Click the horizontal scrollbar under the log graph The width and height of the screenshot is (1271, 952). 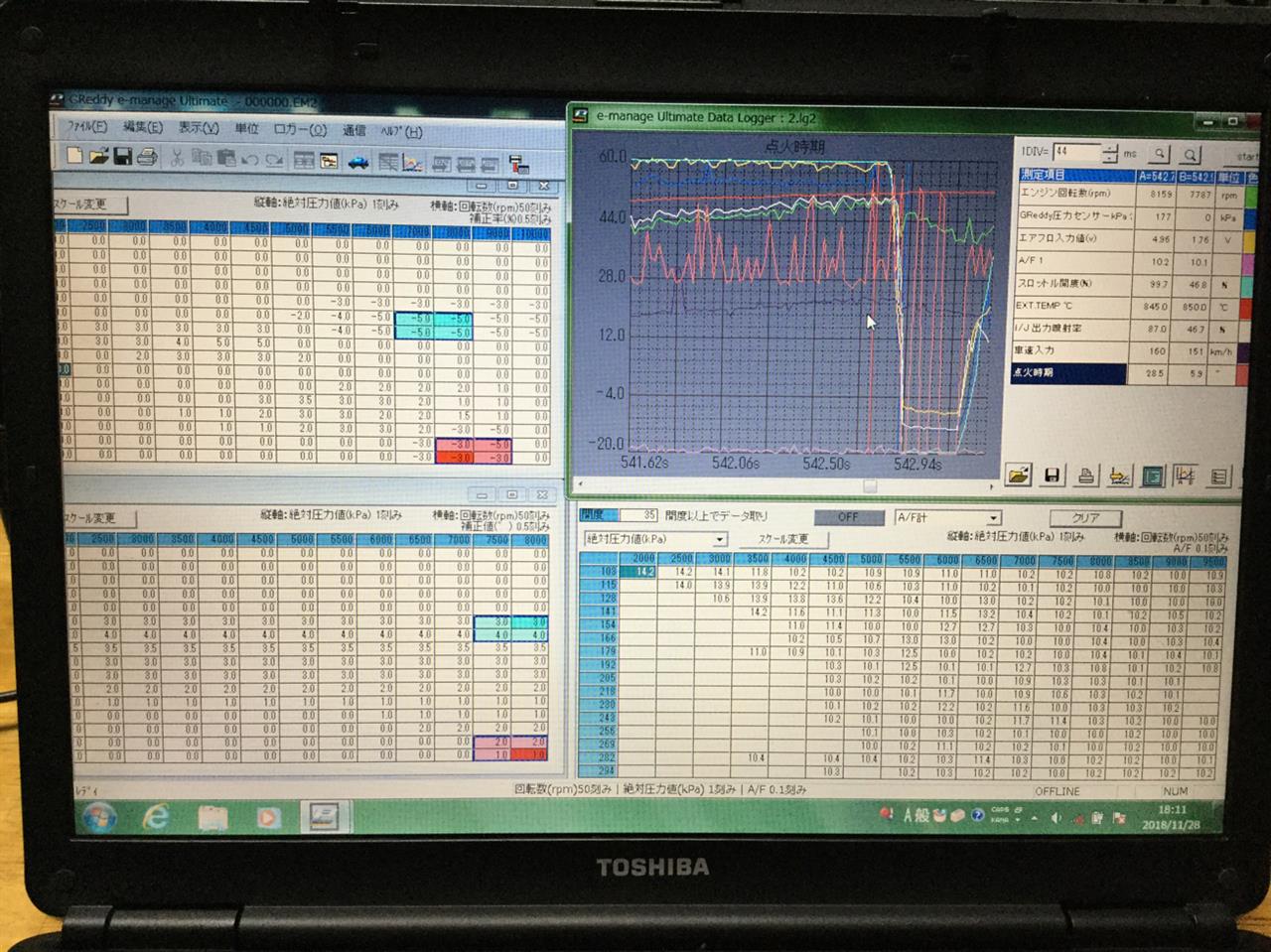[x=786, y=486]
